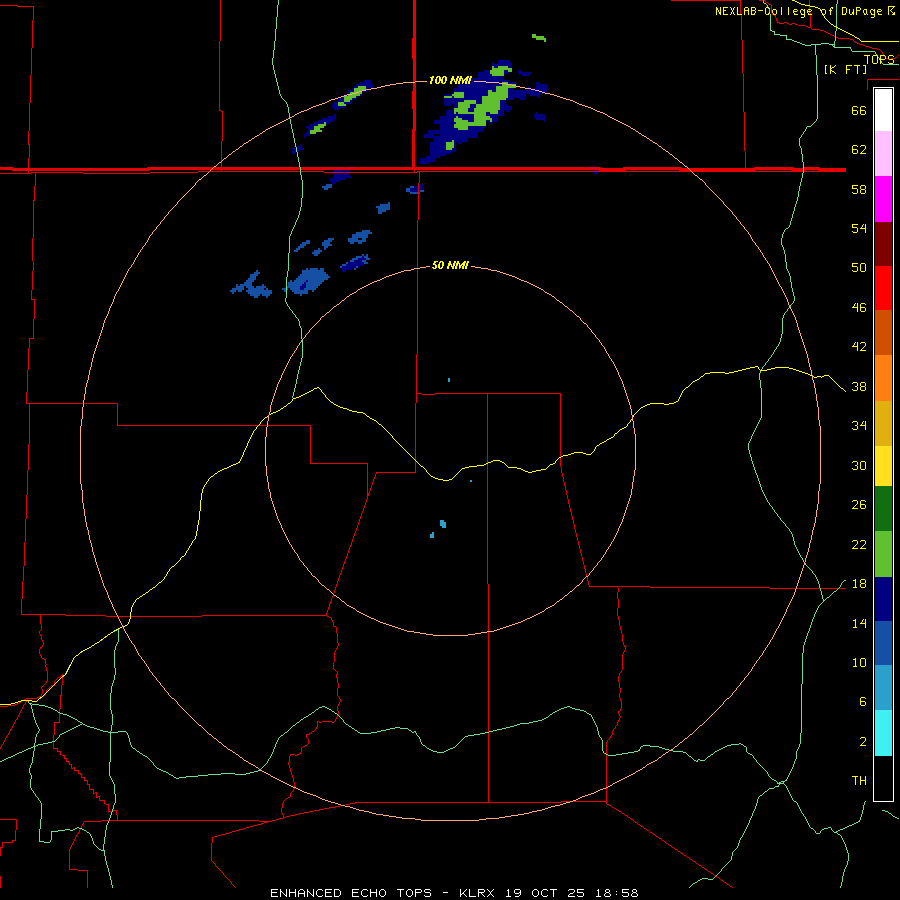Screen dimensions: 900x900
Task: Click the "[K FT]" units label
Action: tap(845, 70)
